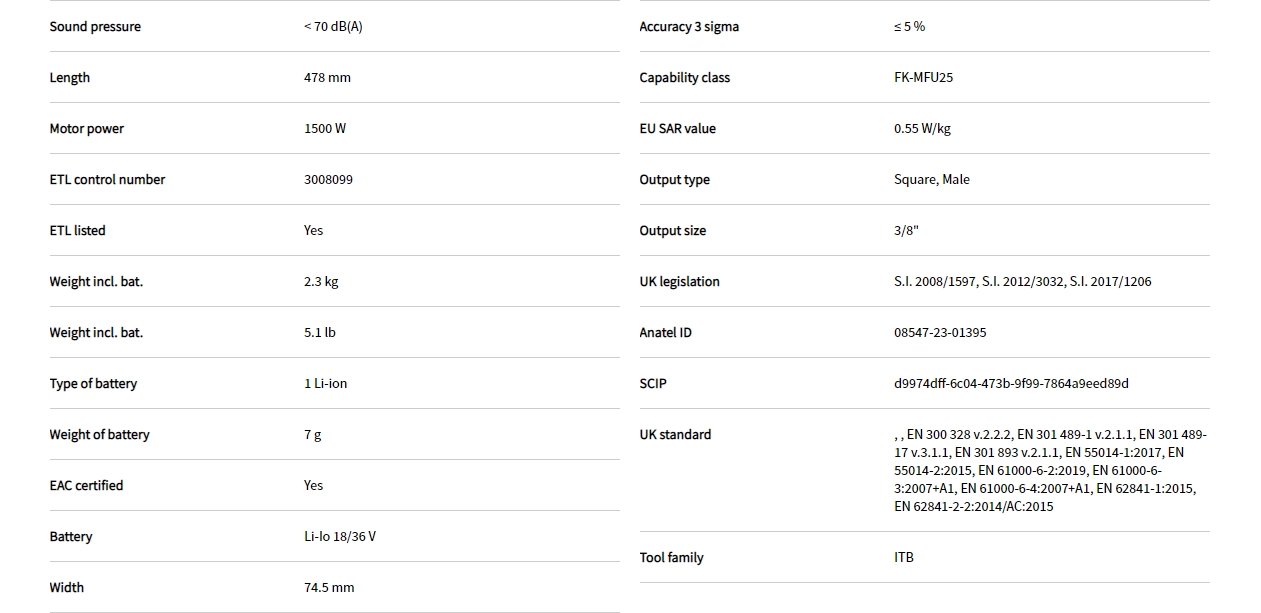1261x613 pixels.
Task: Click ETL control number value 3008099
Action: (328, 180)
